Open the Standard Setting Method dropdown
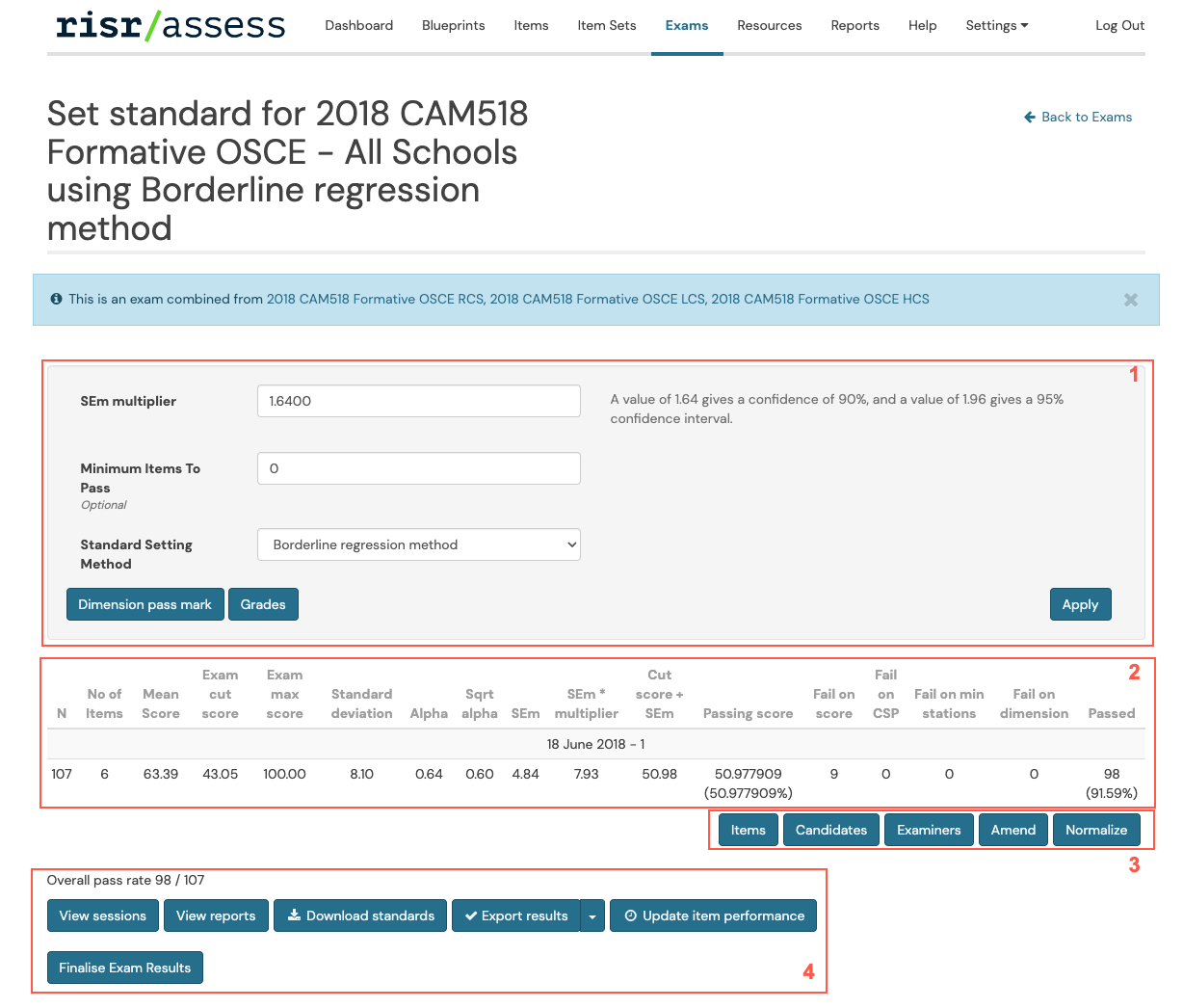1183x1008 pixels. pyautogui.click(x=418, y=544)
